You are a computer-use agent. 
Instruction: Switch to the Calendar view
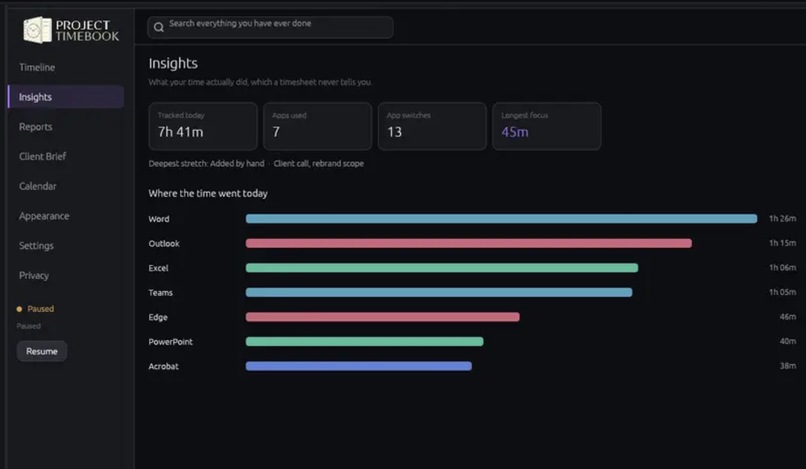pos(38,186)
